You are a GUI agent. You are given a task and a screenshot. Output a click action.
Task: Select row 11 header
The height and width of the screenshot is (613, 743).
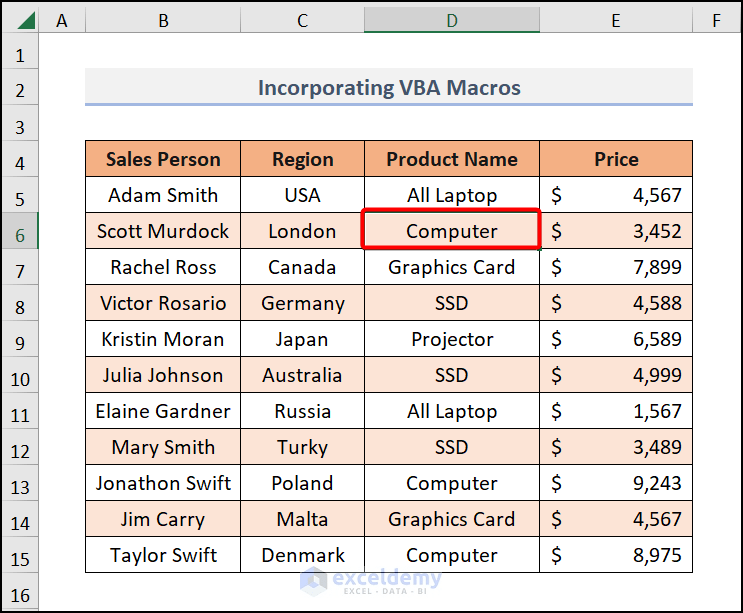[x=20, y=411]
